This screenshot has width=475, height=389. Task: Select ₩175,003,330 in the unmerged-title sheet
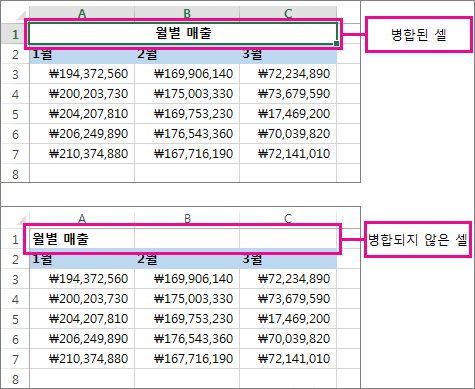(187, 299)
